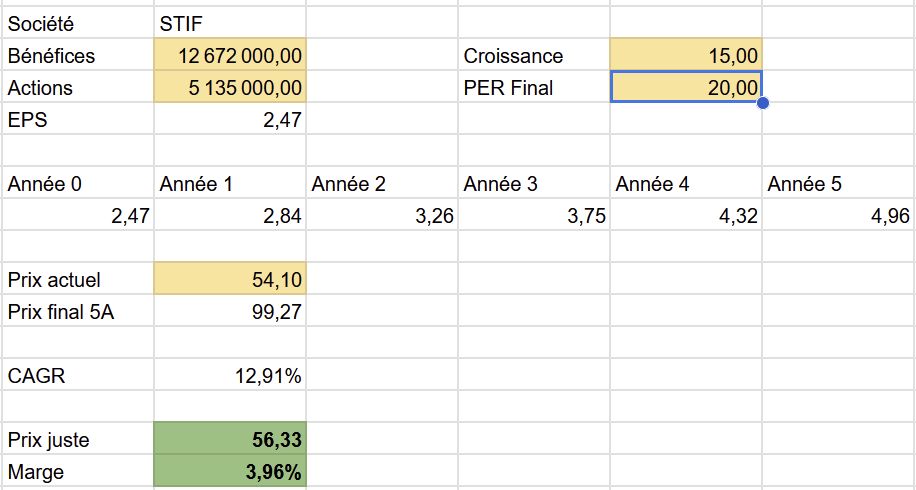The image size is (916, 490).
Task: Click the CAGR value cell 12,91%
Action: pyautogui.click(x=230, y=376)
